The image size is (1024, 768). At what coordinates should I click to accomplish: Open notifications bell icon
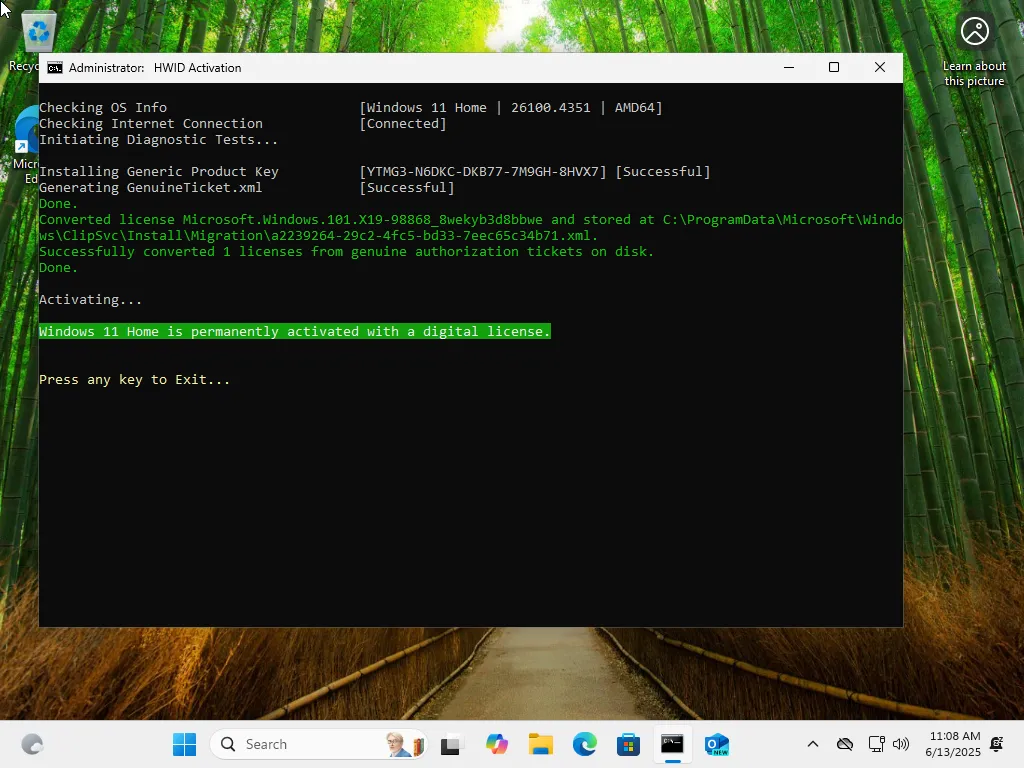tap(997, 744)
